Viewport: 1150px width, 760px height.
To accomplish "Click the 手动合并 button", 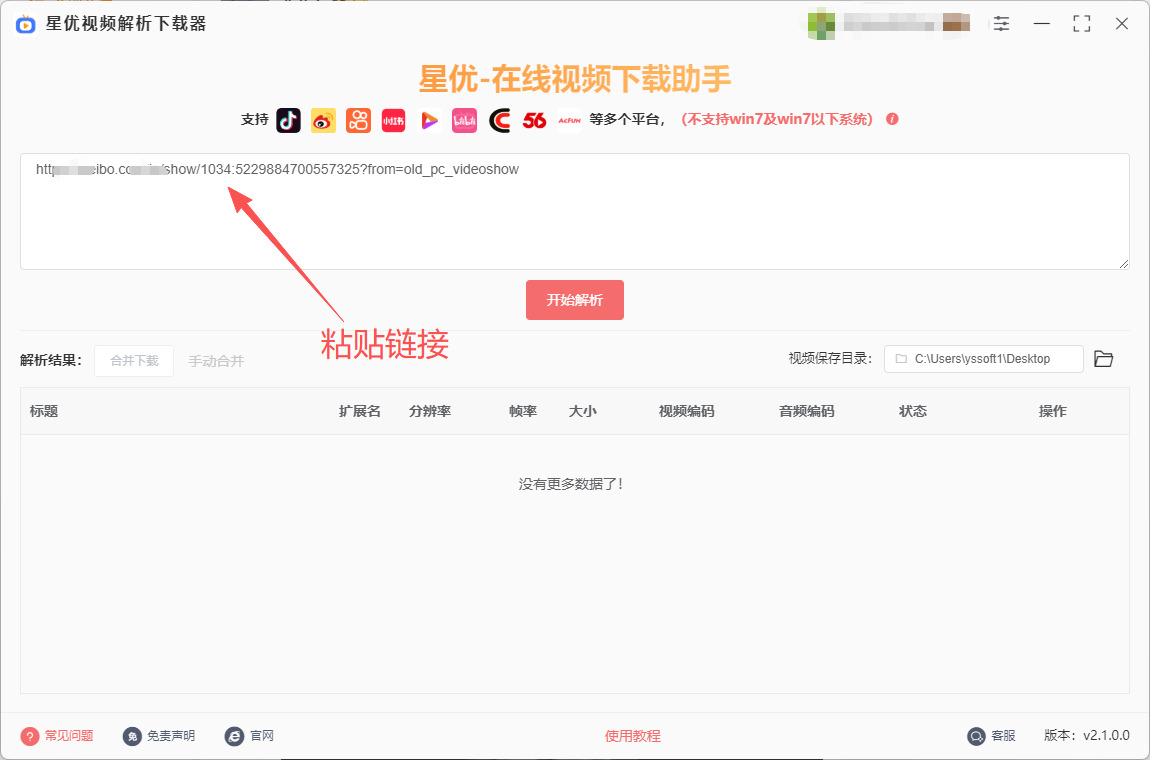I will click(x=216, y=361).
